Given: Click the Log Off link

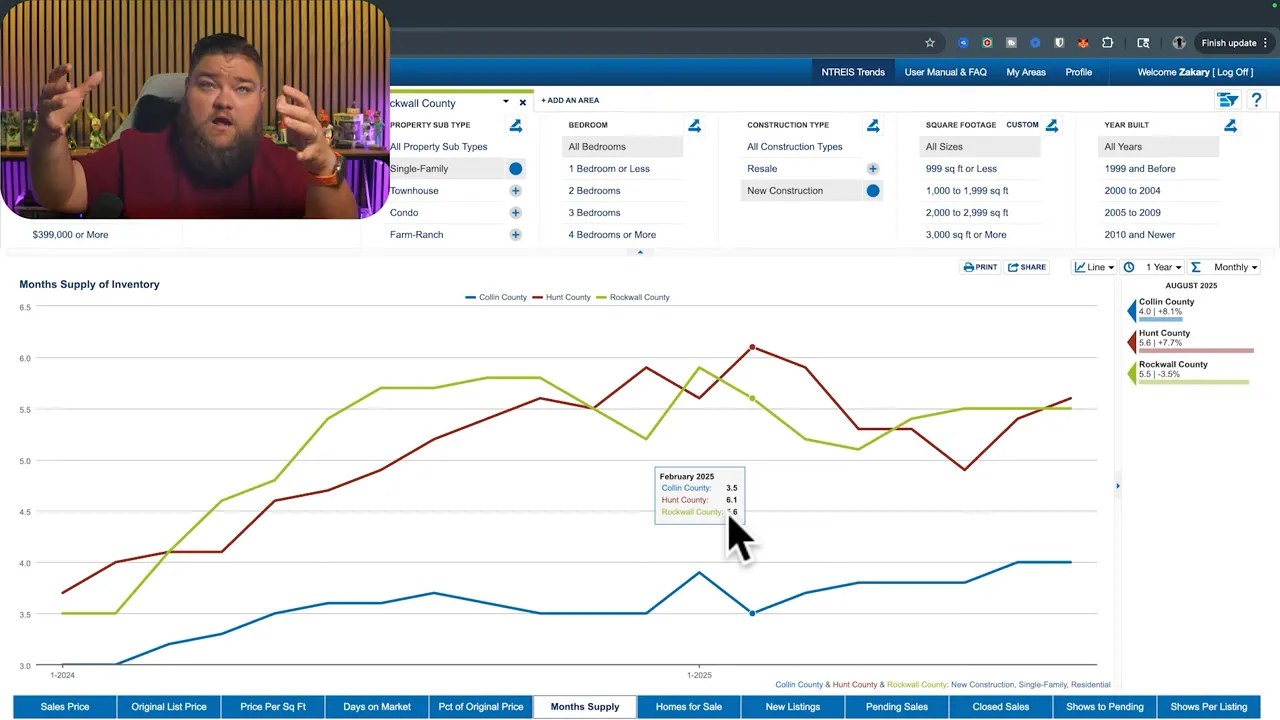Looking at the screenshot, I should 1232,72.
